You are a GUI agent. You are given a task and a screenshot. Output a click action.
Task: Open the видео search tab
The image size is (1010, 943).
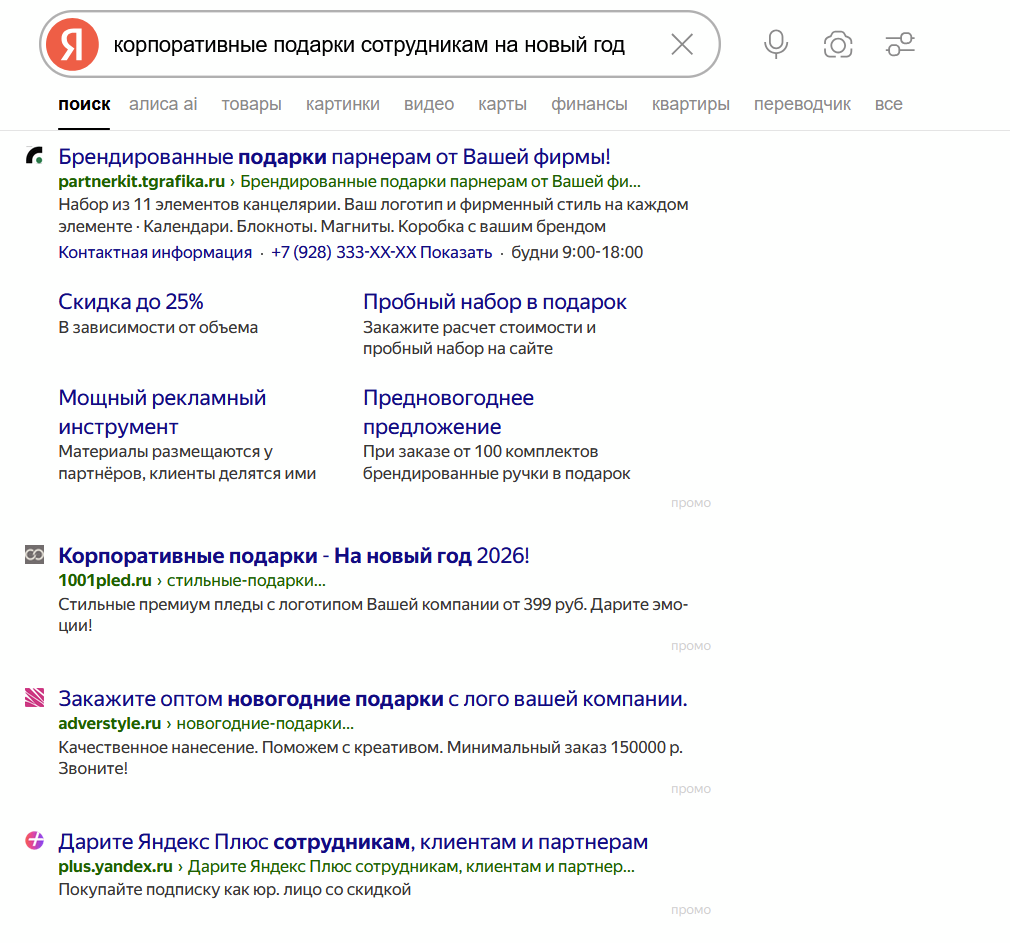[429, 103]
